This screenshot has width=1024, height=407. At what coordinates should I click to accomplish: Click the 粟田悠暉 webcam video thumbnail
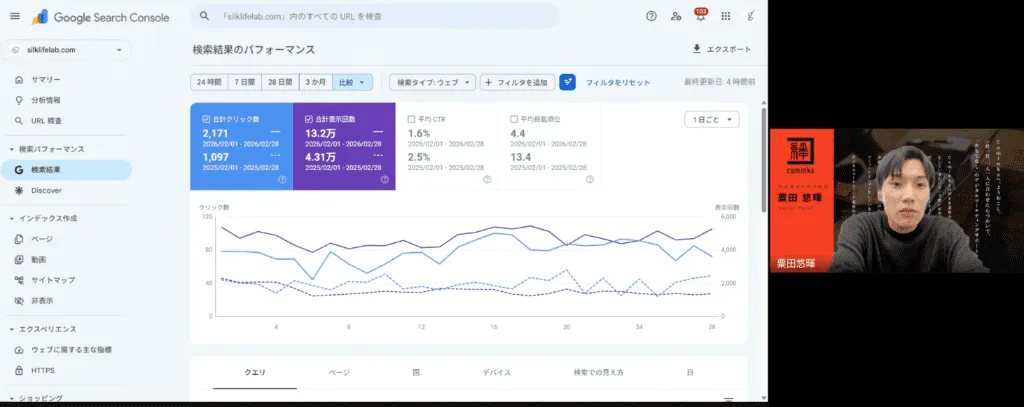point(897,201)
